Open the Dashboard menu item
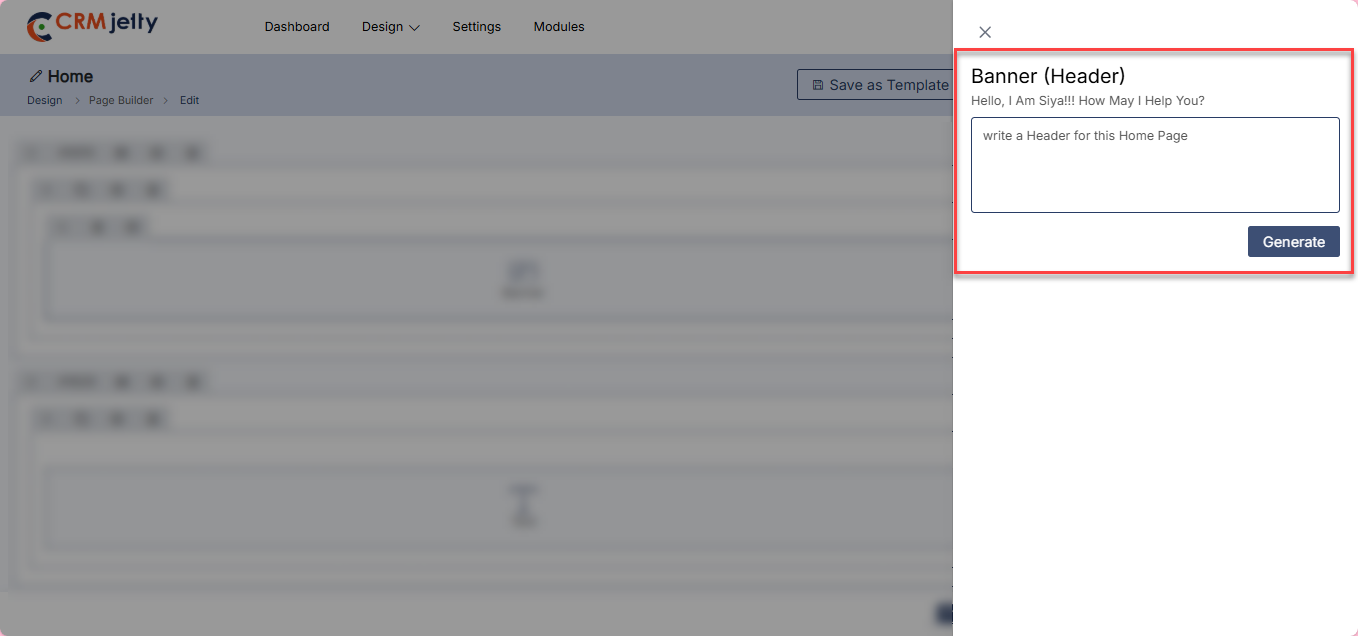 tap(297, 27)
